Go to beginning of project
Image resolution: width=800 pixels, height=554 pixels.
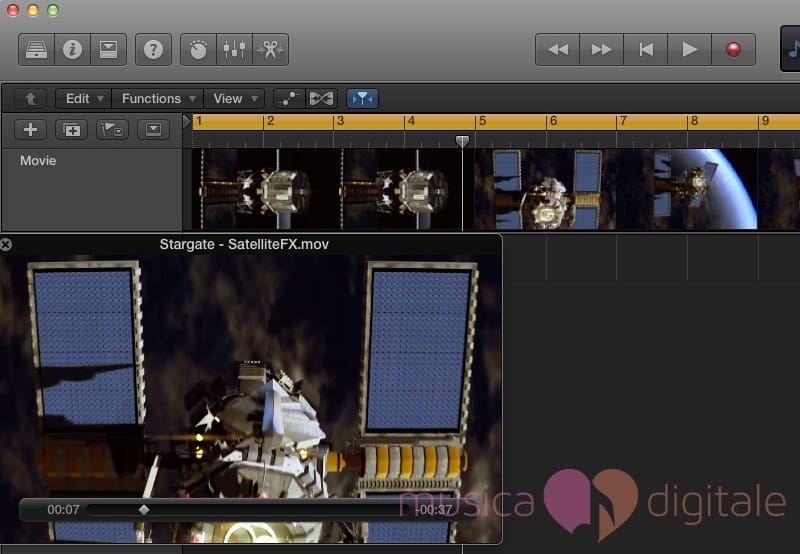(645, 49)
